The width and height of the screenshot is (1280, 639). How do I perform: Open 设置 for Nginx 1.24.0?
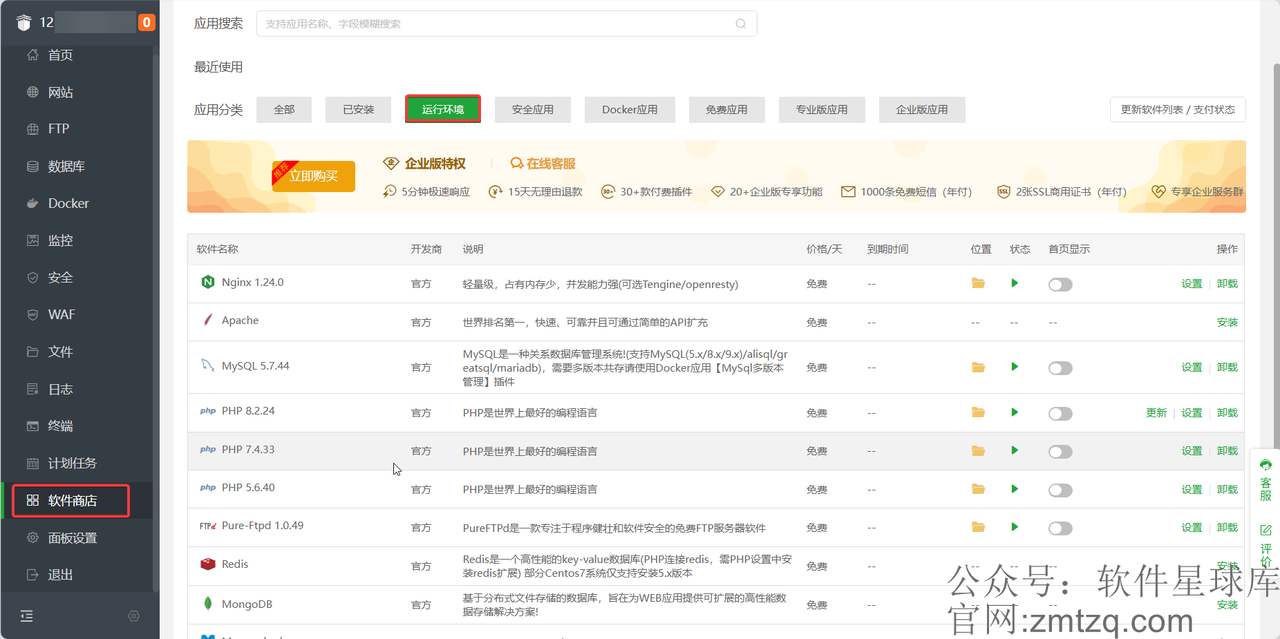click(1192, 284)
